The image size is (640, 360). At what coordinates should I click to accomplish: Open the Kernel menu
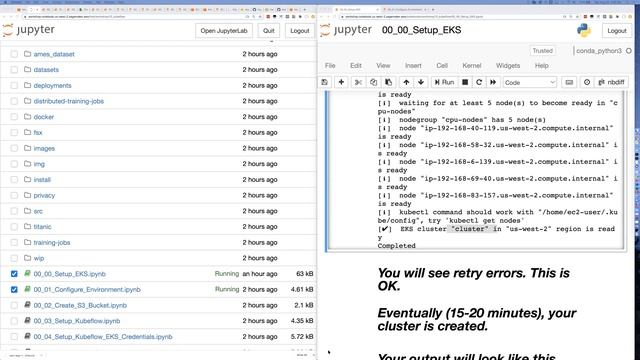[471, 65]
